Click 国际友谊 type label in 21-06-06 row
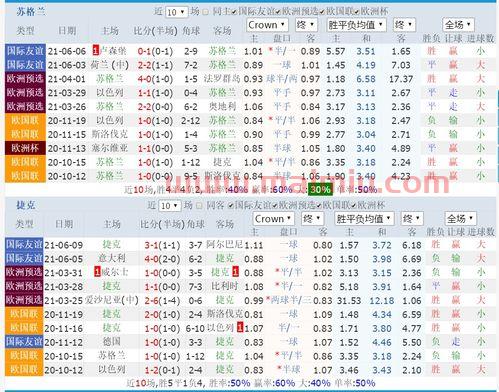This screenshot has width=499, height=392. (x=25, y=51)
